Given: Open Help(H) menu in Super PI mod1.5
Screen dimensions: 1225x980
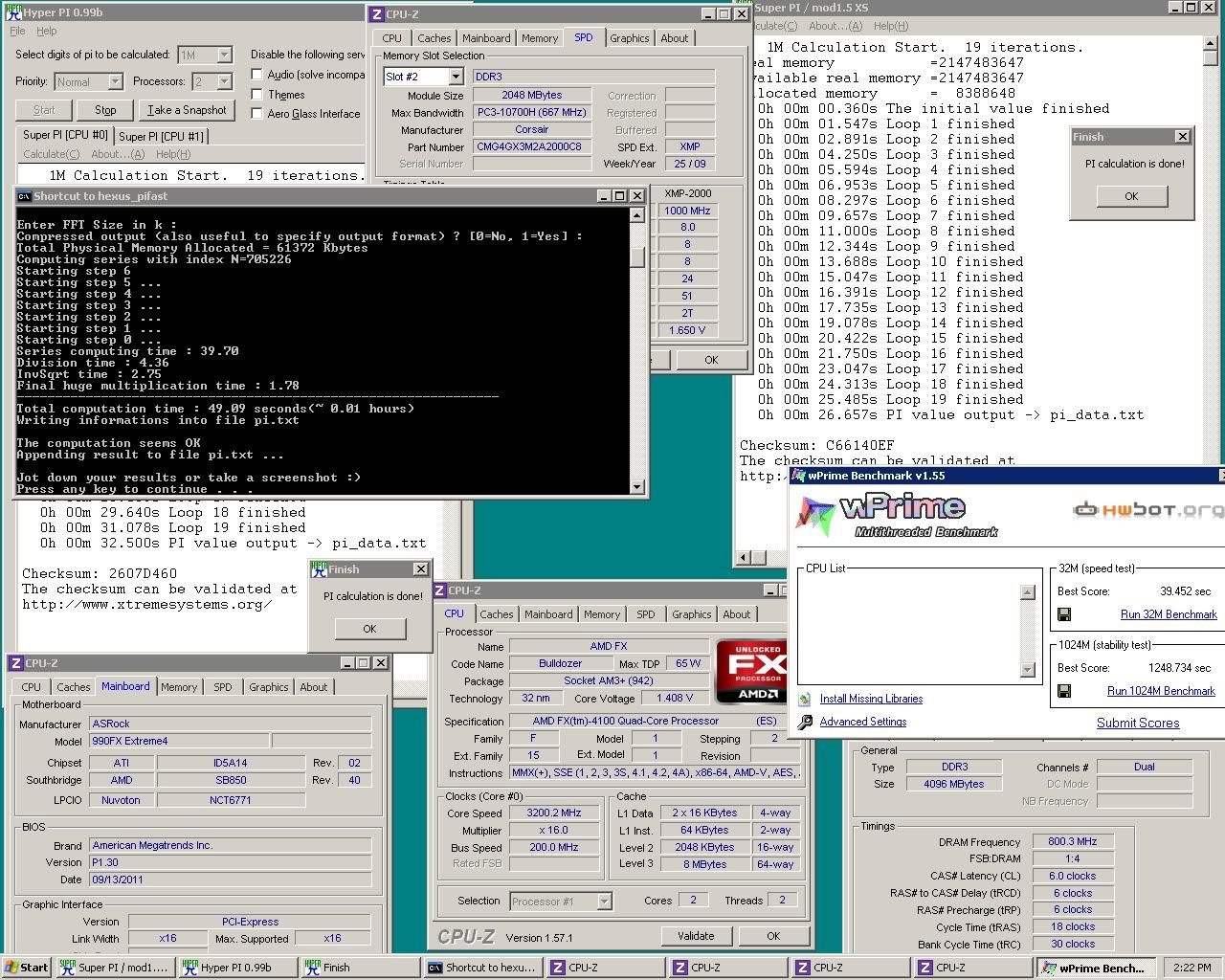Looking at the screenshot, I should tap(890, 26).
